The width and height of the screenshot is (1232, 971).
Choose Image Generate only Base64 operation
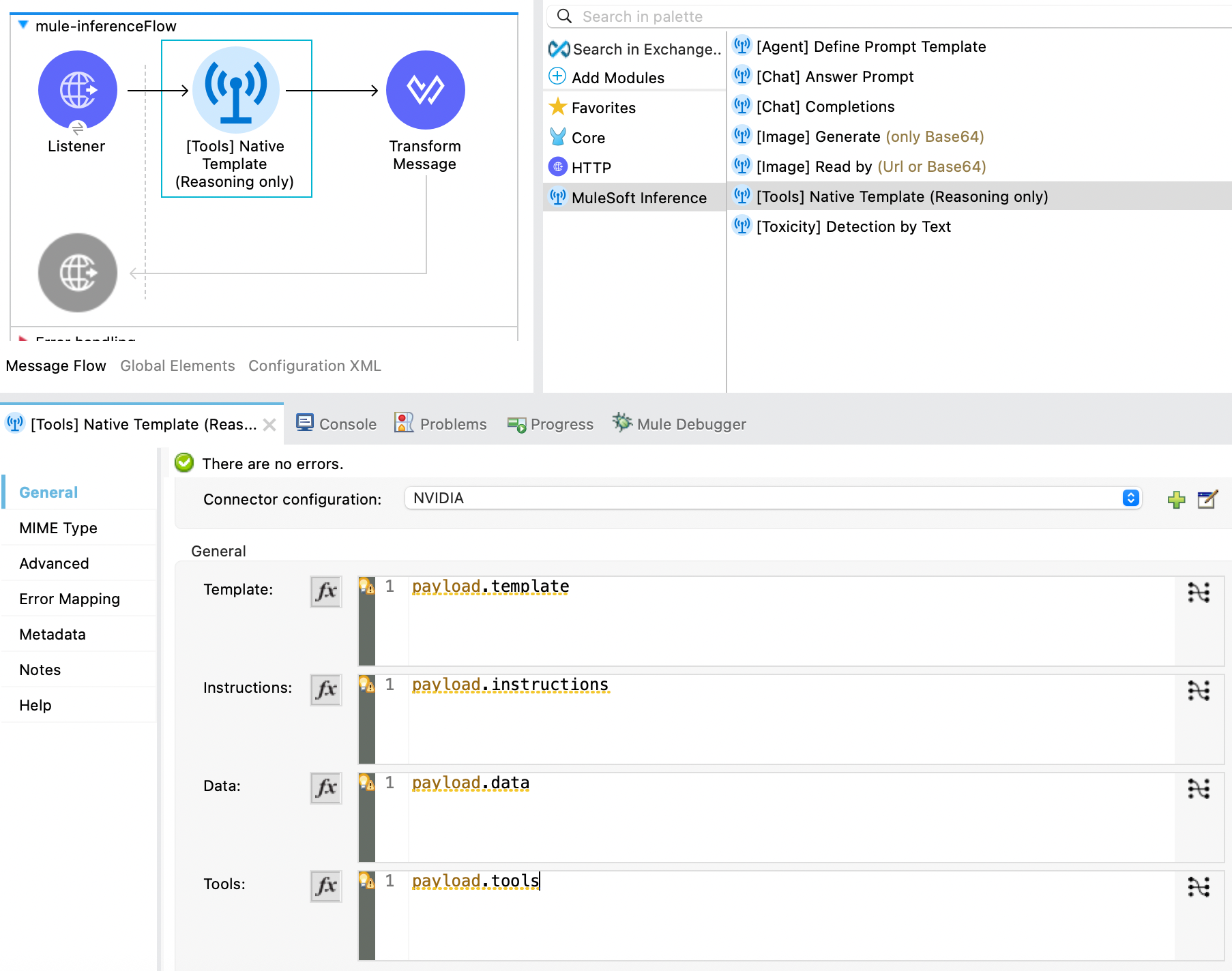pyautogui.click(x=858, y=136)
